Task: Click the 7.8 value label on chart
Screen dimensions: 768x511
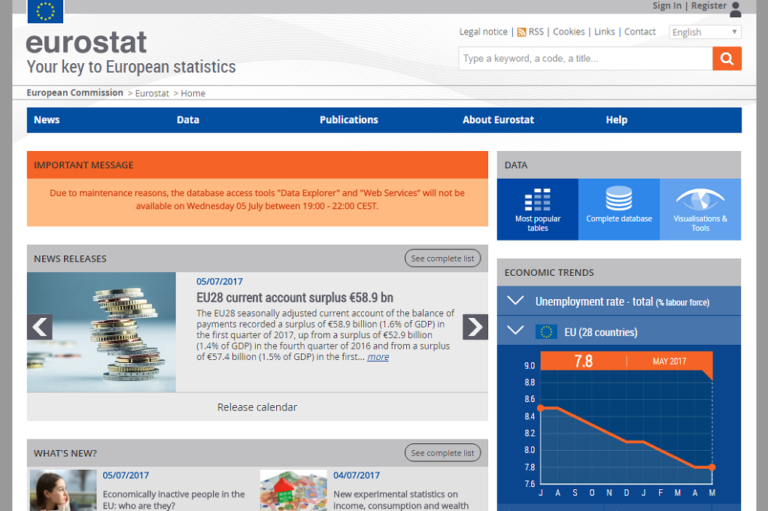Action: coord(583,361)
